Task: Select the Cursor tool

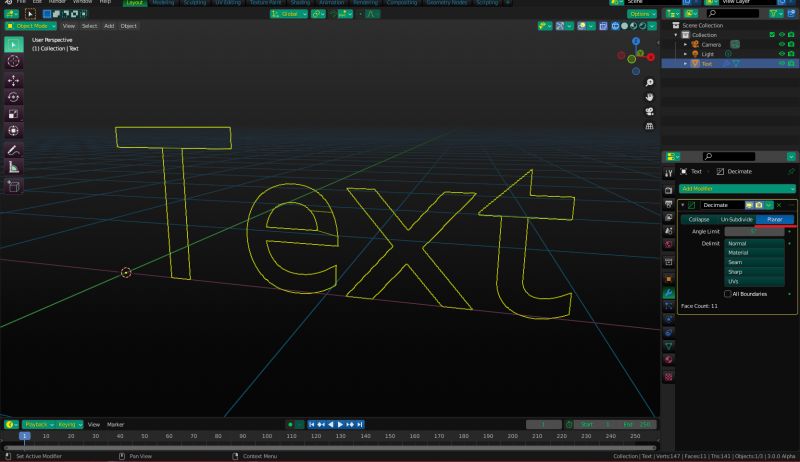Action: [x=14, y=62]
